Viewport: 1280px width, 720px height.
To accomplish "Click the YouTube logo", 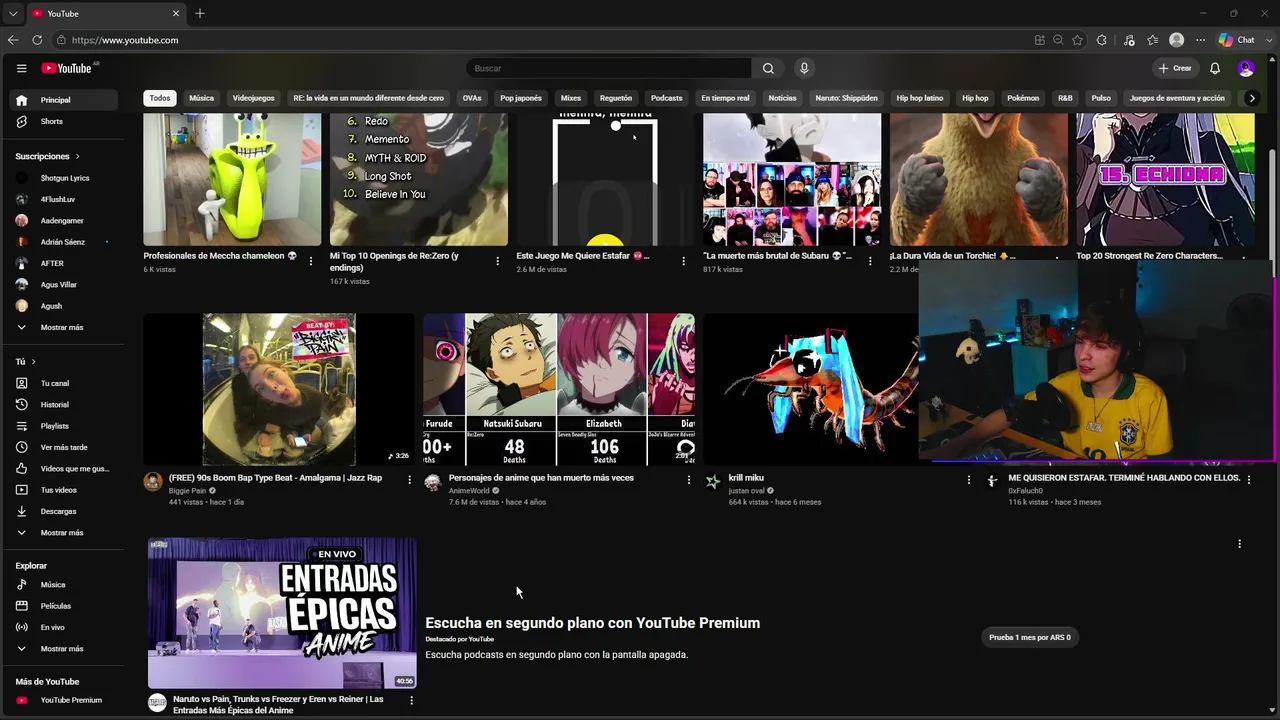I will coord(66,68).
